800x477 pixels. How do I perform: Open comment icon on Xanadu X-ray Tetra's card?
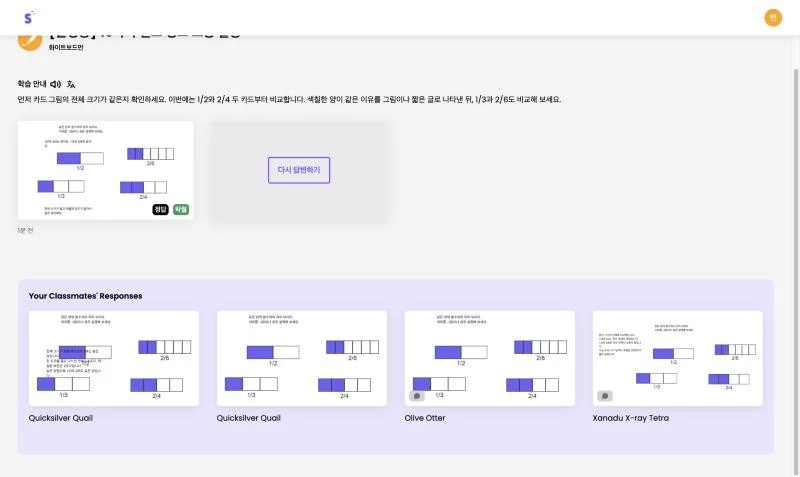[x=605, y=396]
